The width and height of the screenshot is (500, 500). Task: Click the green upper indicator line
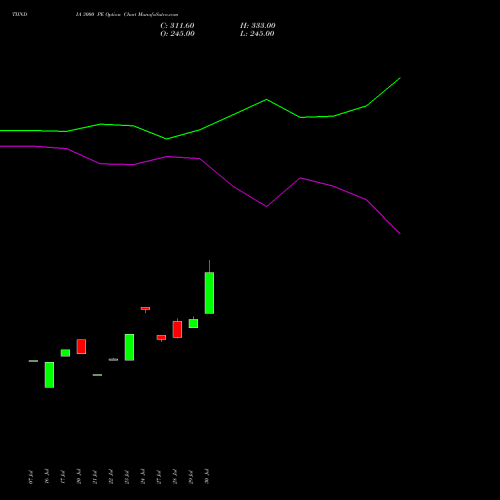[x=233, y=114]
